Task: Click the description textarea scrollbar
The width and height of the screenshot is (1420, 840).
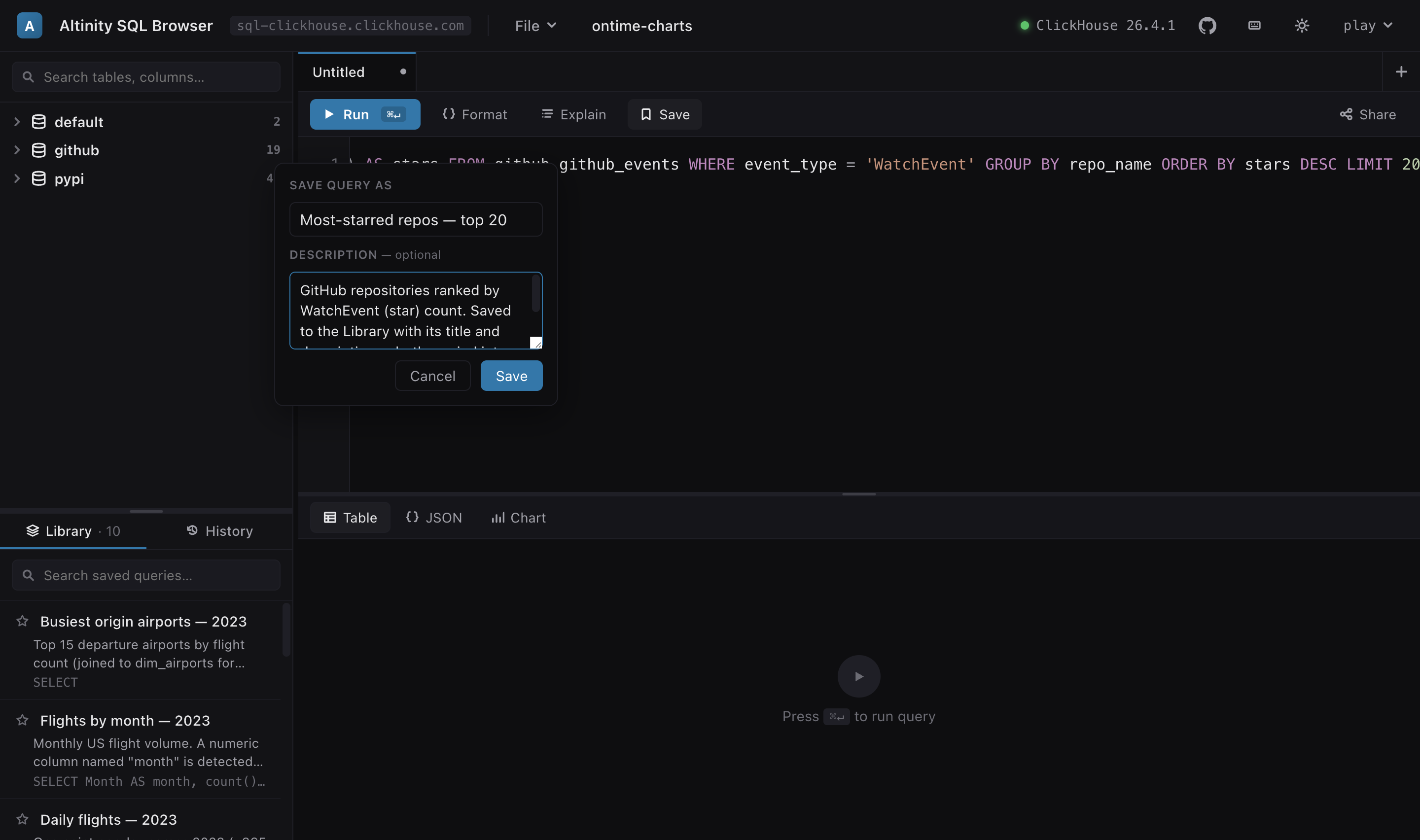Action: tap(535, 293)
